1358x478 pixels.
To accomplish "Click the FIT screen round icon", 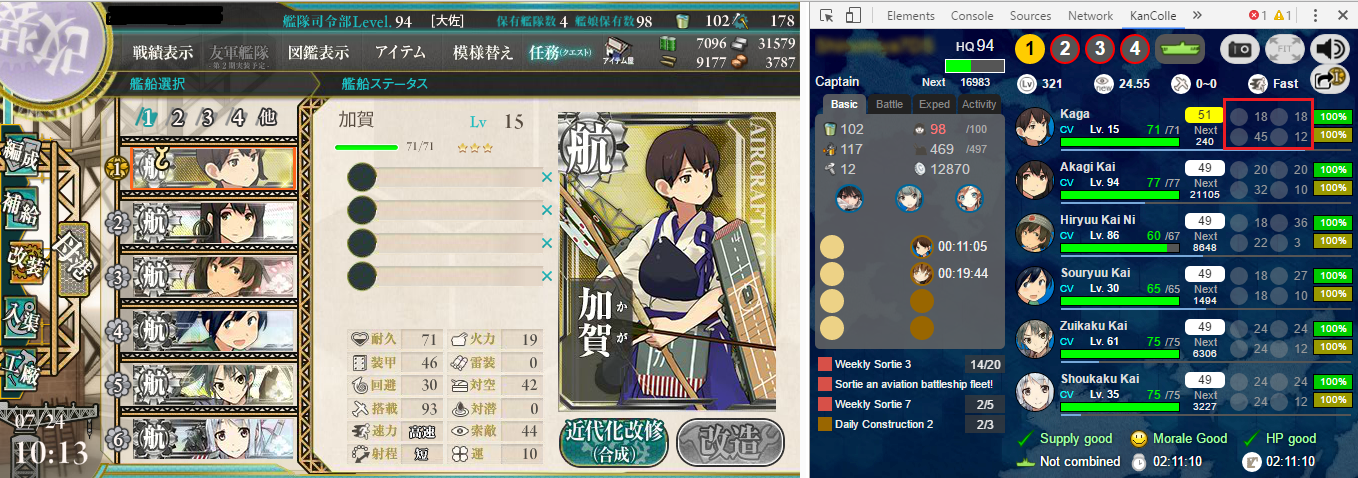I will click(x=1285, y=48).
